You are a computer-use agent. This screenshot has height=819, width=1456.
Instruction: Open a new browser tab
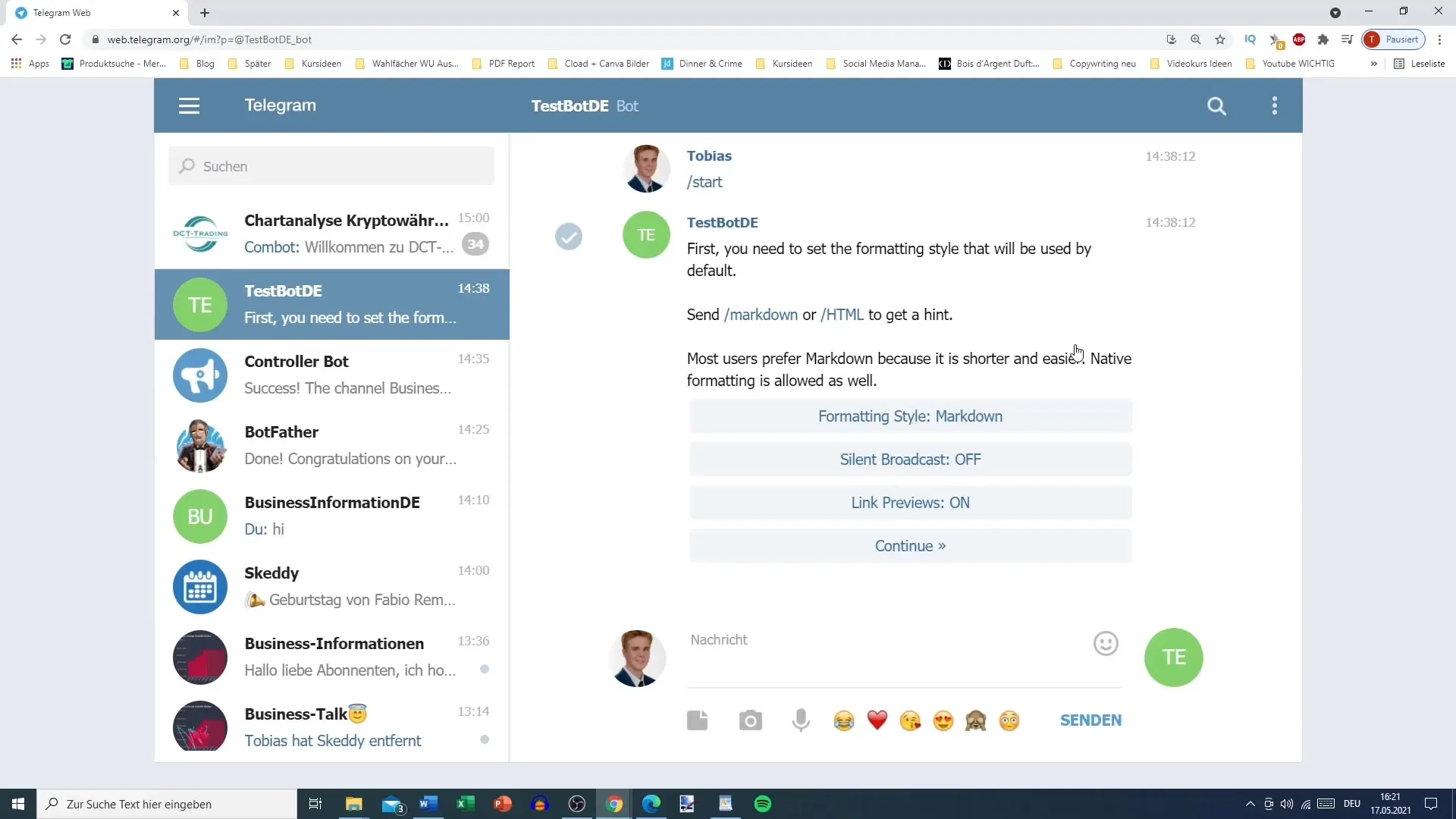tap(205, 13)
